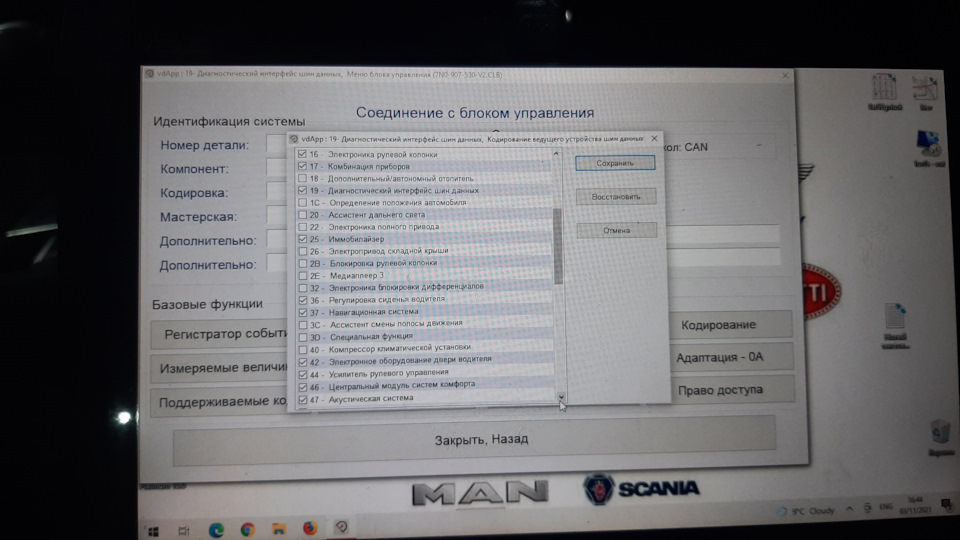The width and height of the screenshot is (960, 540).
Task: Click the Отмена button
Action: 617,230
